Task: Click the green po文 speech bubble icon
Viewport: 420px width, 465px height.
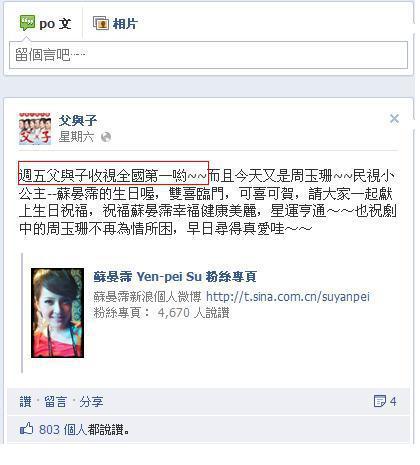Action: click(27, 23)
